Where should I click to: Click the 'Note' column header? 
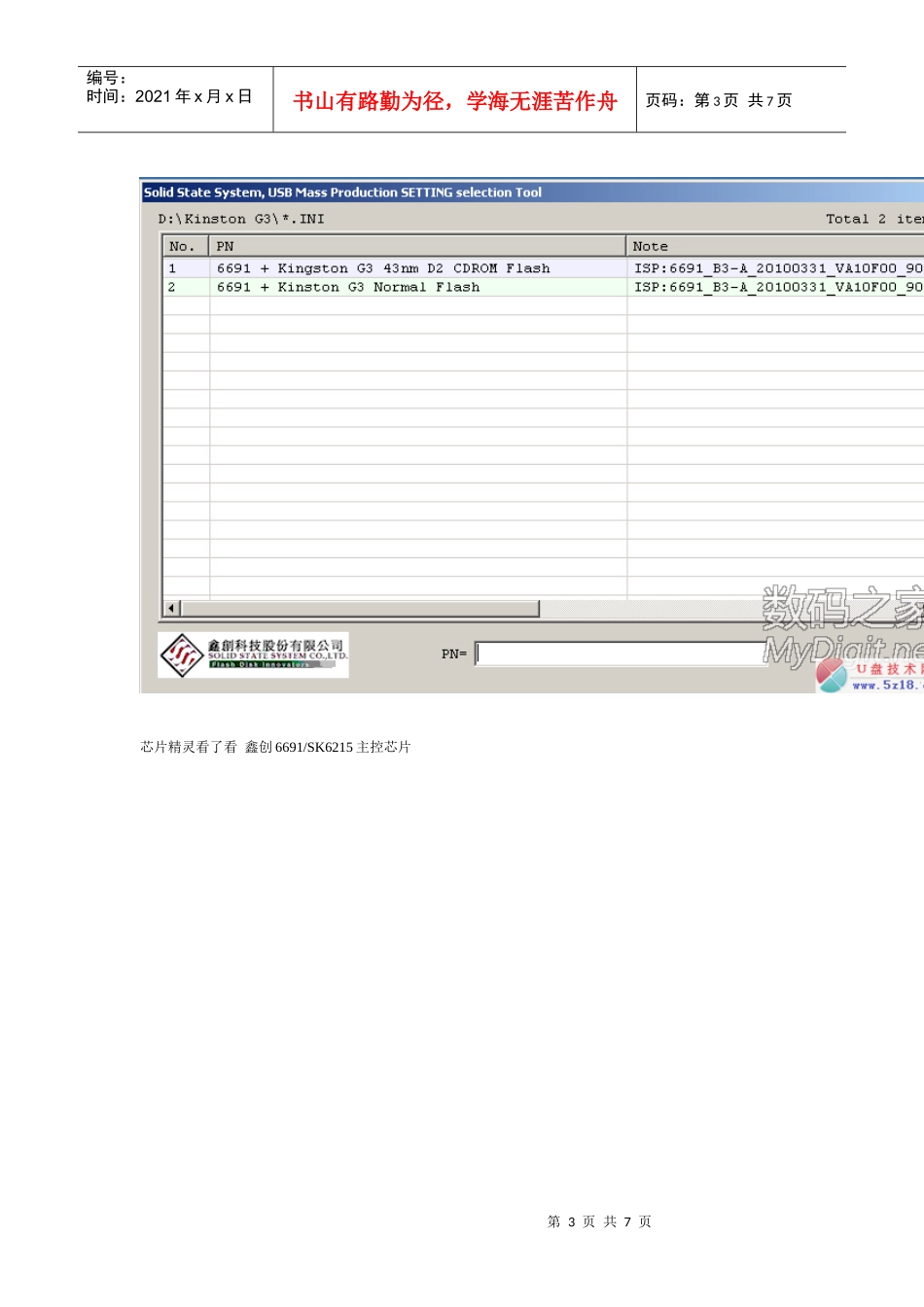pos(775,246)
